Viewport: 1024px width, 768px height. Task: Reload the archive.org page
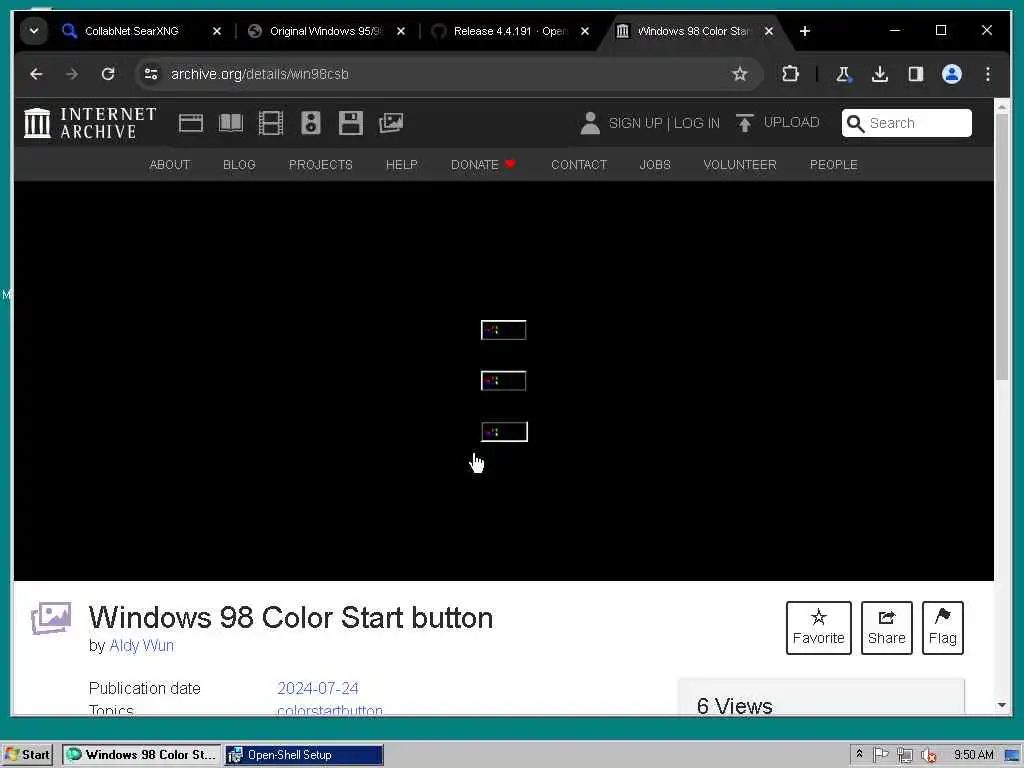pos(108,74)
